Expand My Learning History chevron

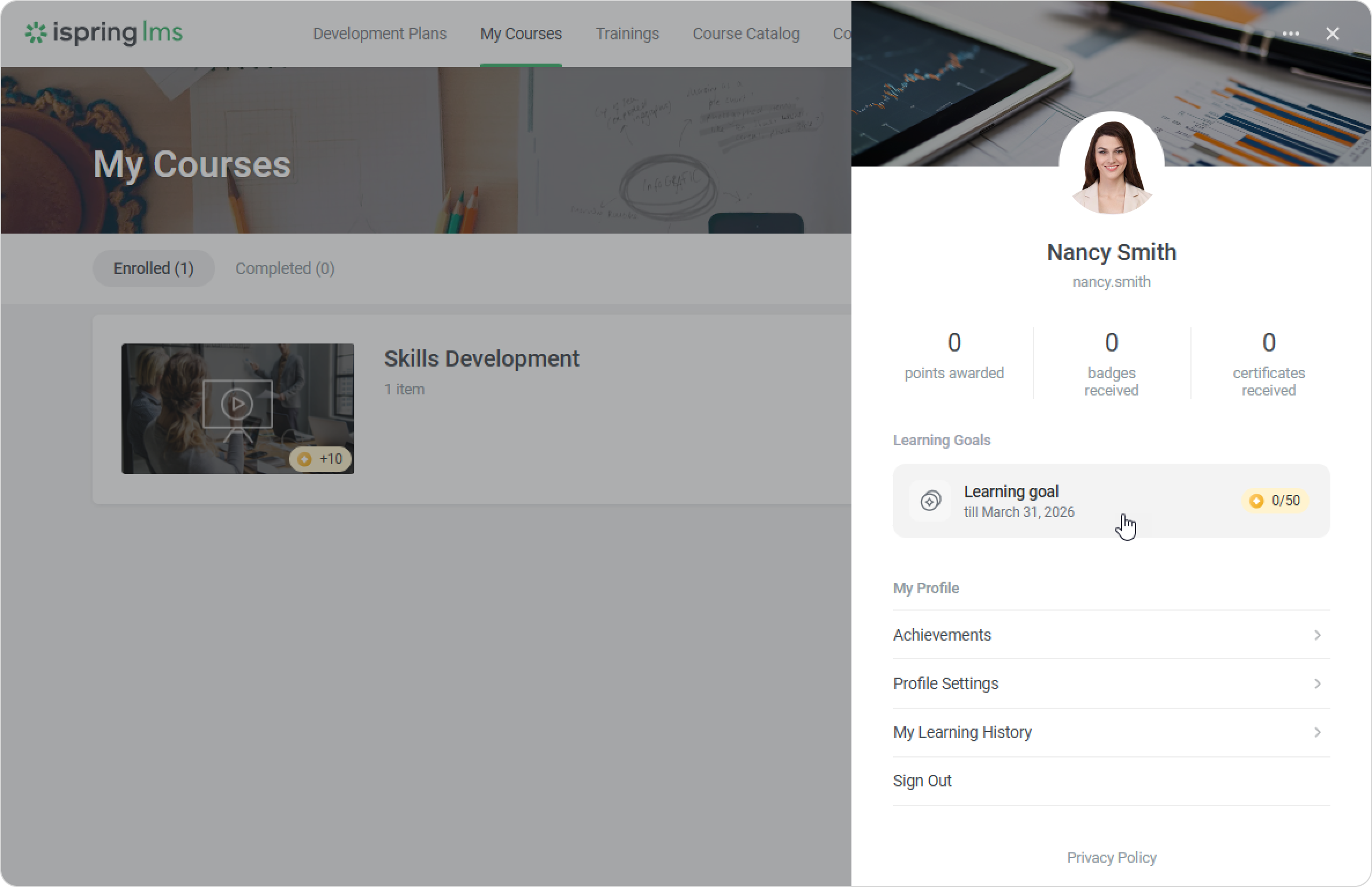[x=1317, y=733]
